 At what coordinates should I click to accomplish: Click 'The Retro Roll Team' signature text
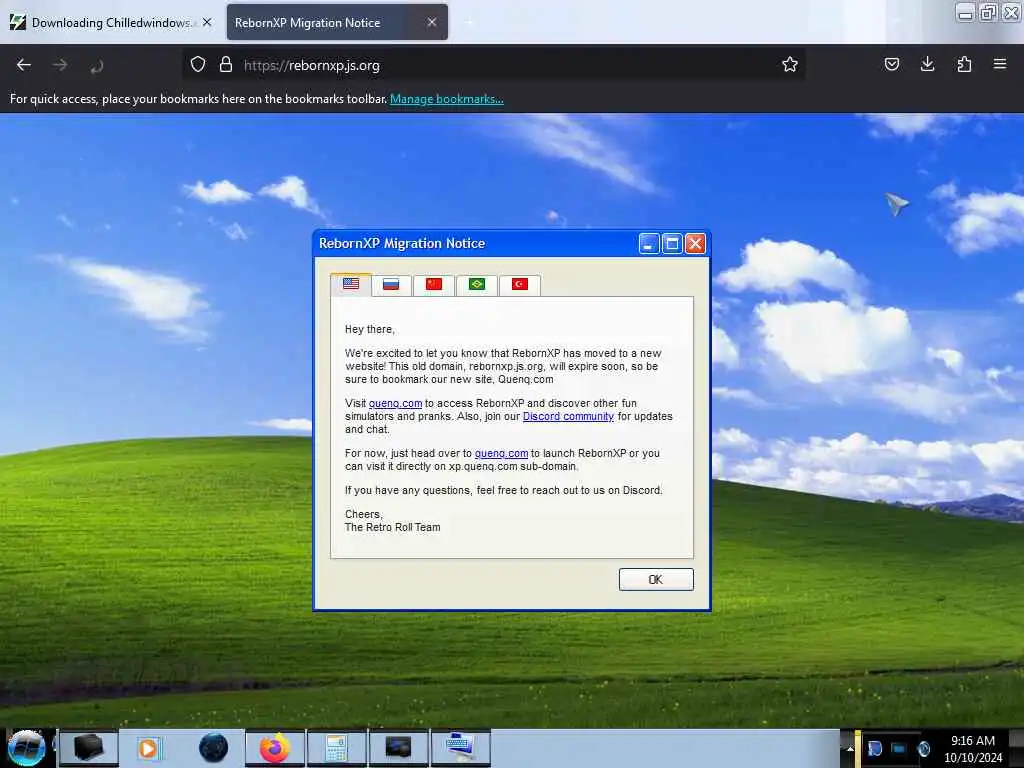[392, 527]
